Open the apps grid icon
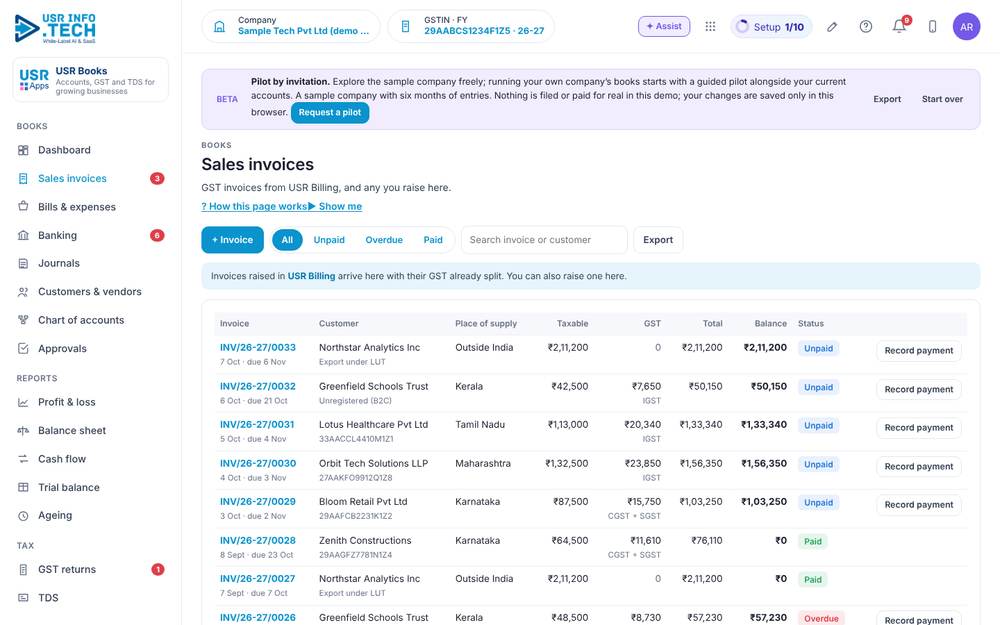Viewport: 1000px width, 625px height. [710, 27]
